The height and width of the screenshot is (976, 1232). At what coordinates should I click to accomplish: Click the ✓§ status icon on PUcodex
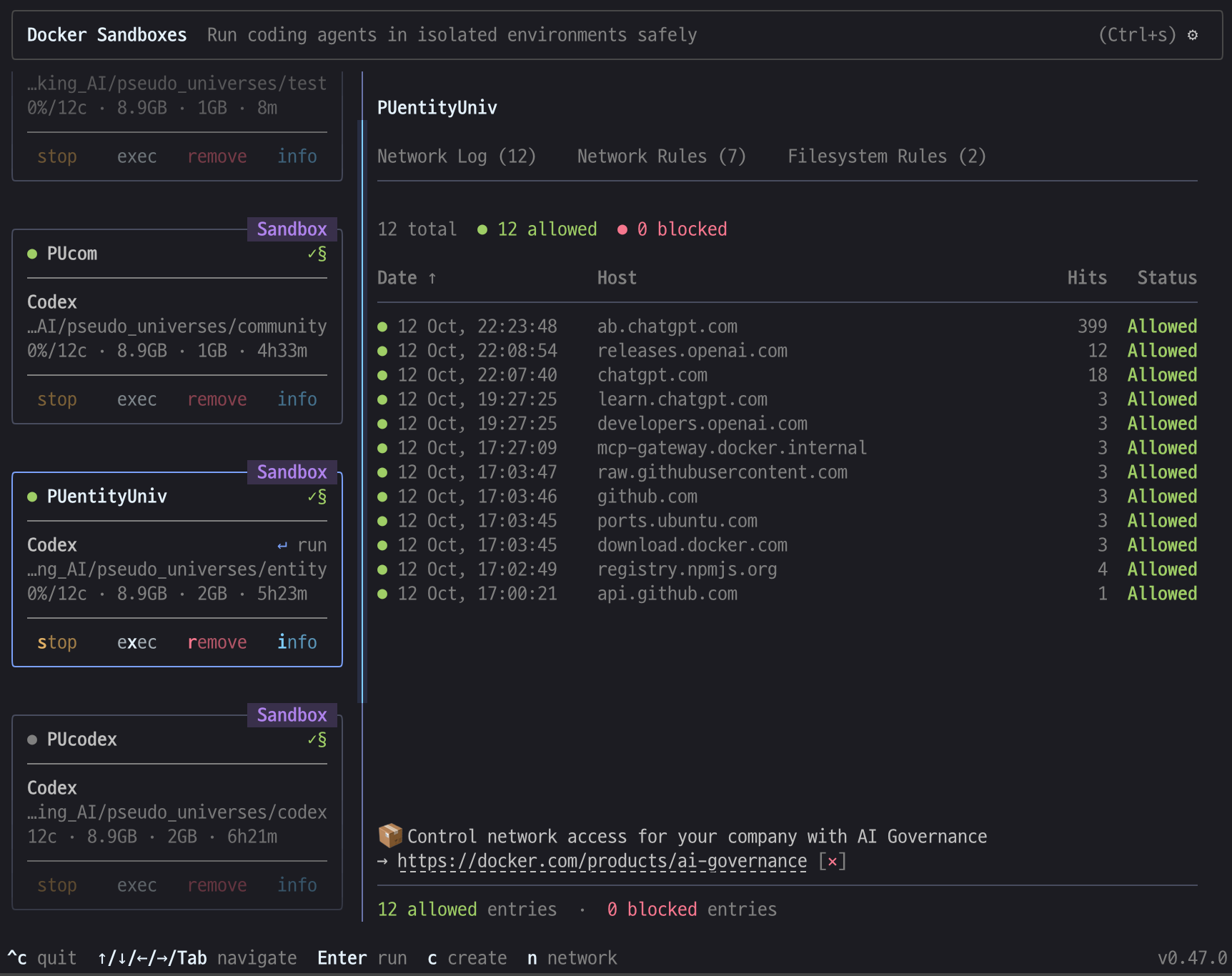tap(317, 740)
